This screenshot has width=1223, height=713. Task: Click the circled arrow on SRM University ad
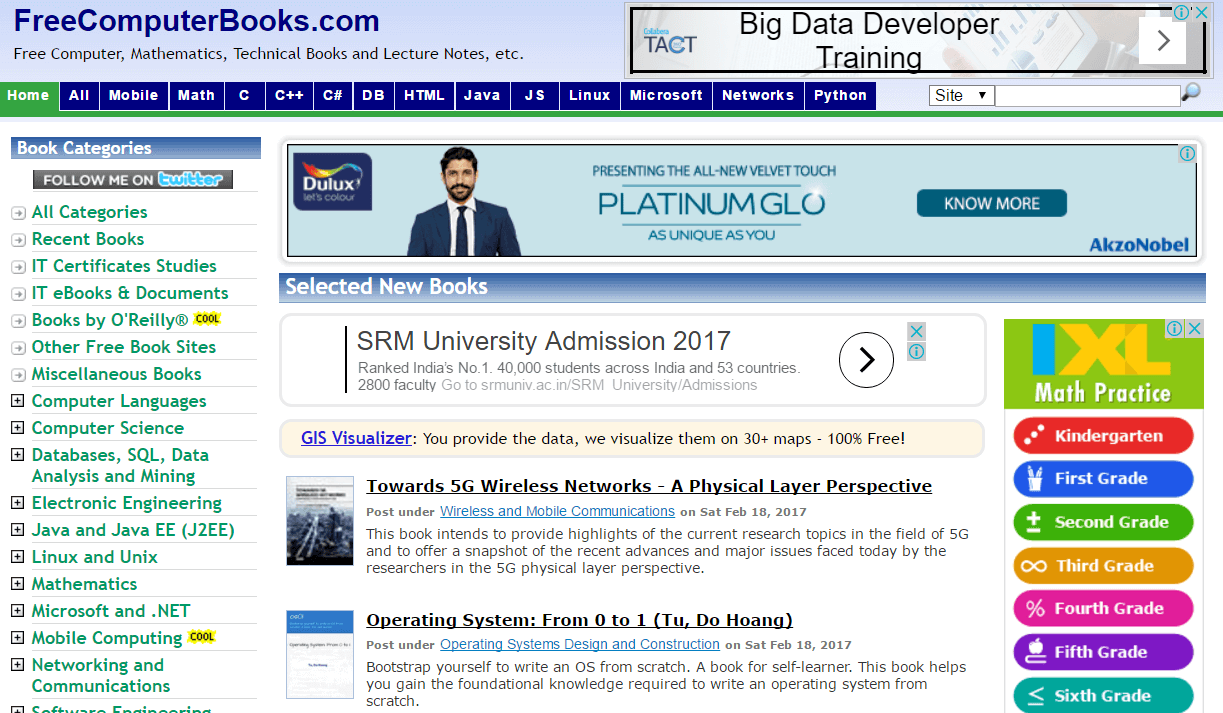(866, 360)
